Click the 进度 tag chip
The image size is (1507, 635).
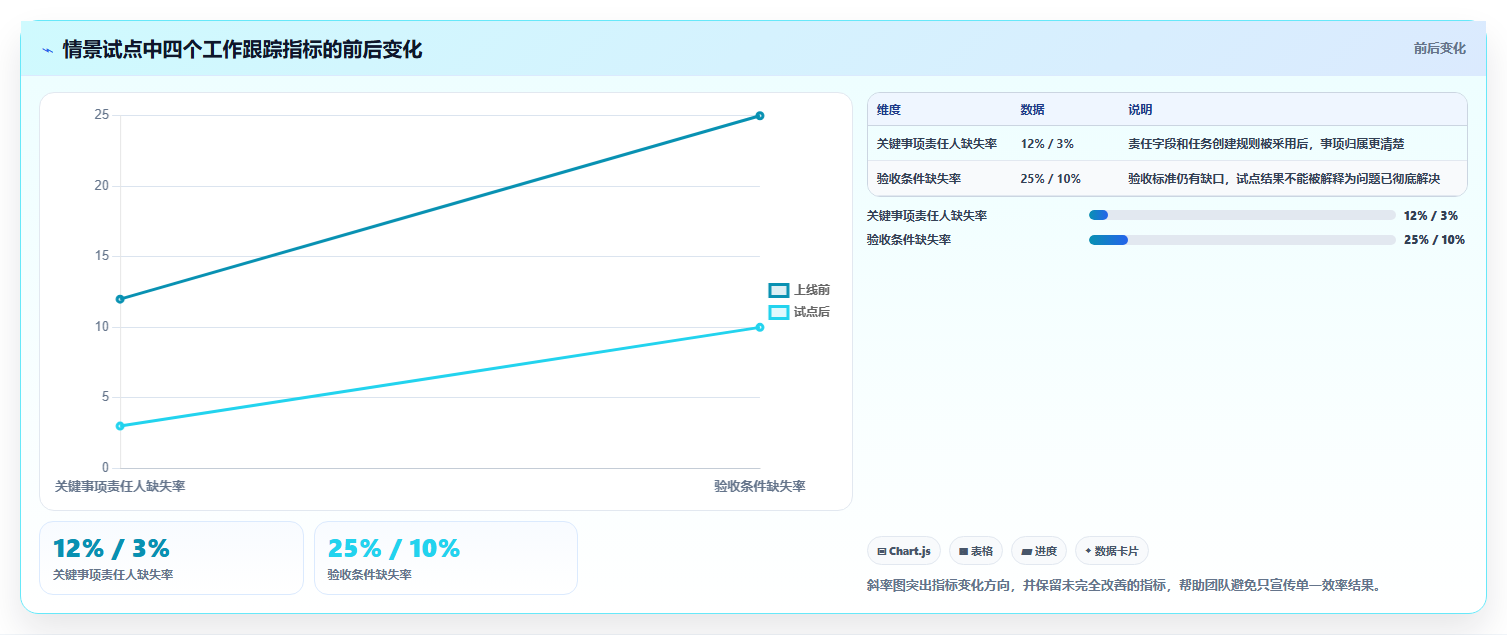point(1039,551)
